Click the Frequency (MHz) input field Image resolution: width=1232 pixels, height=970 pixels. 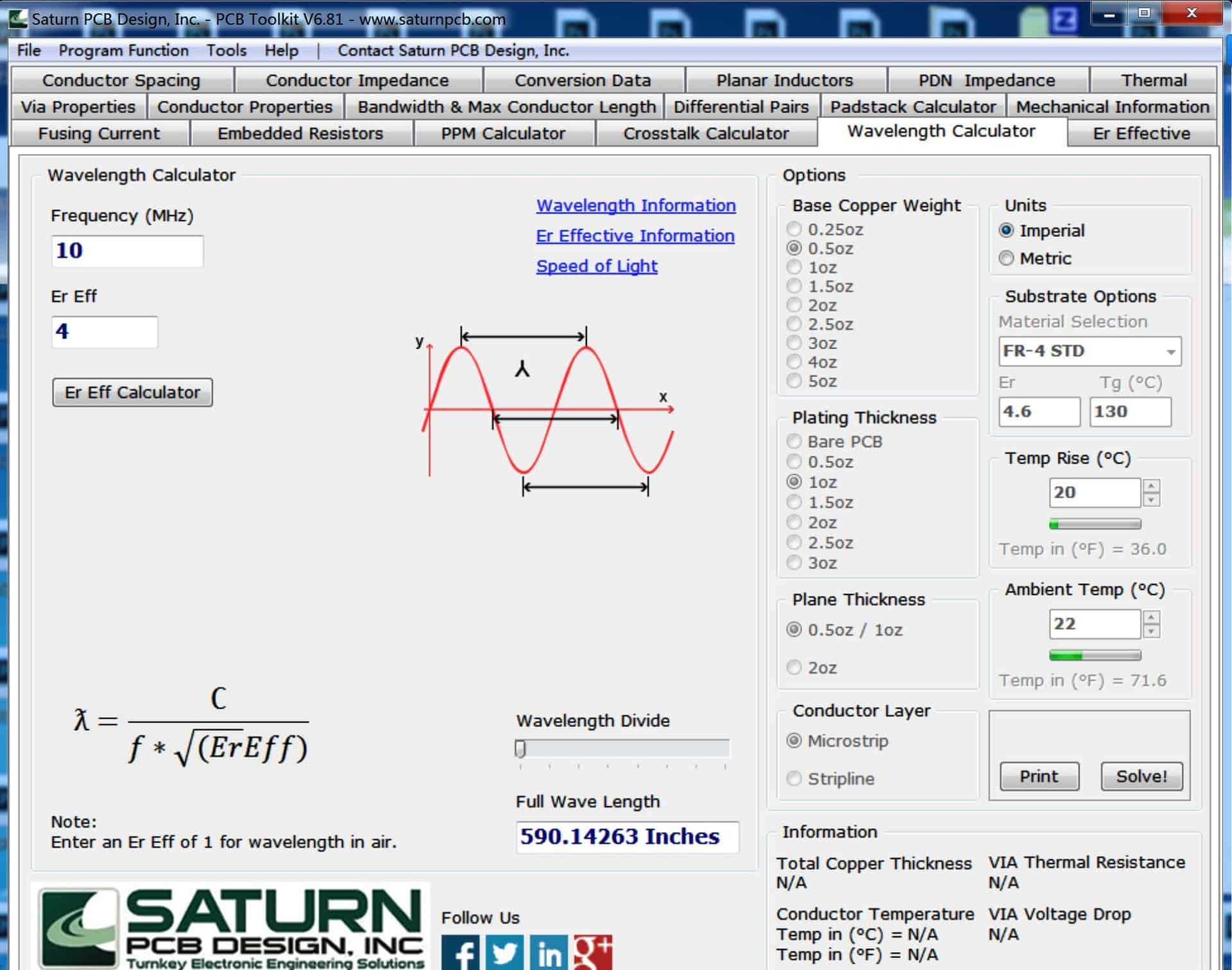tap(127, 251)
